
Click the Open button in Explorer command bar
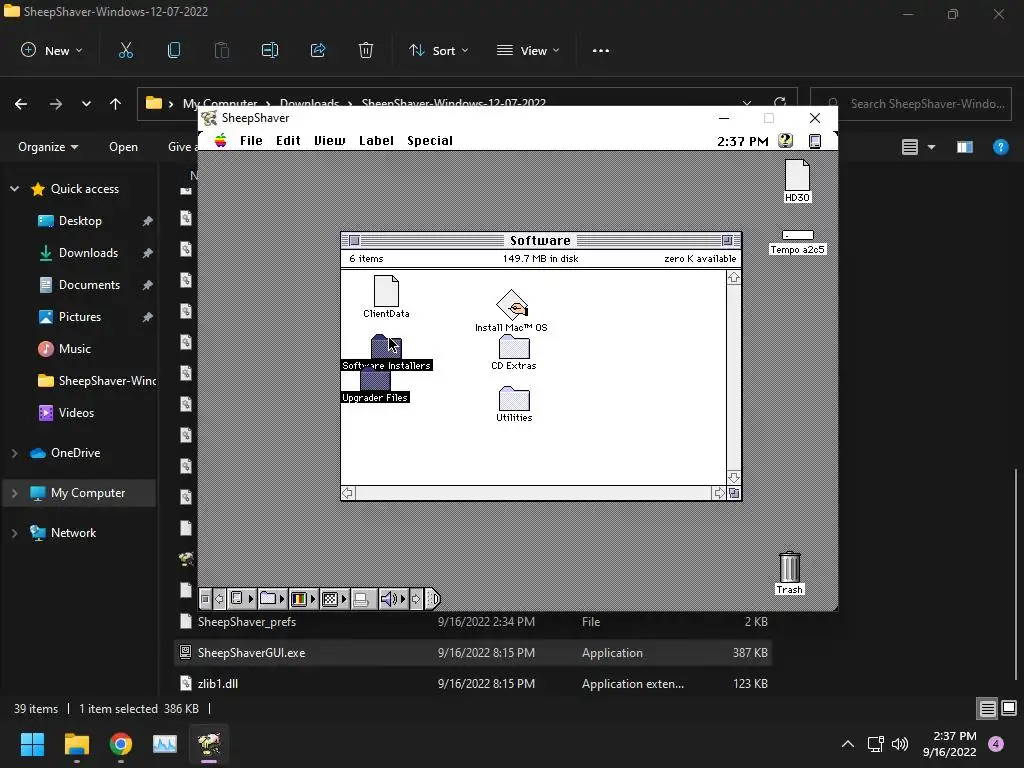pyautogui.click(x=123, y=147)
